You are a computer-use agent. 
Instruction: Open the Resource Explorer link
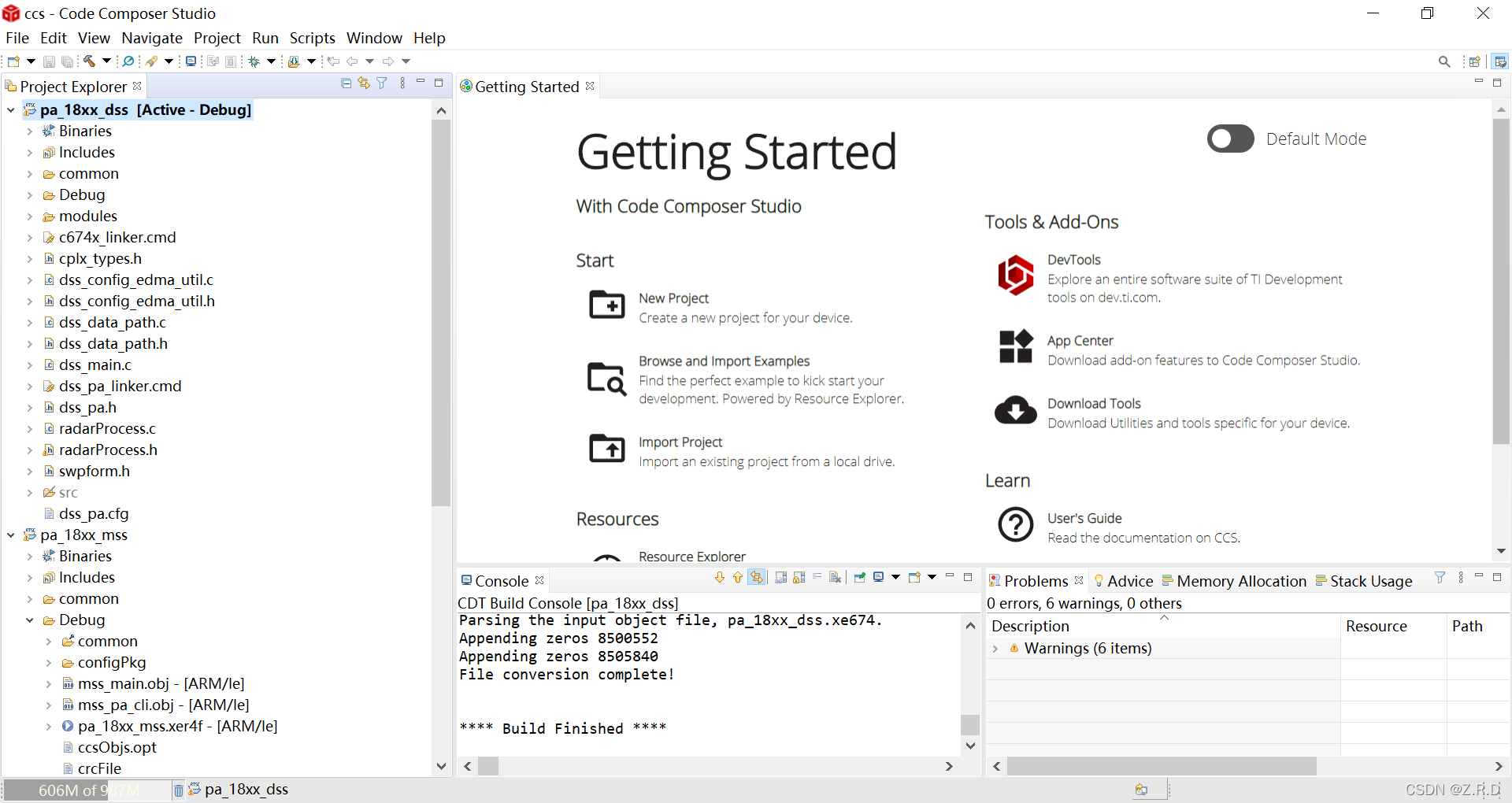[691, 556]
